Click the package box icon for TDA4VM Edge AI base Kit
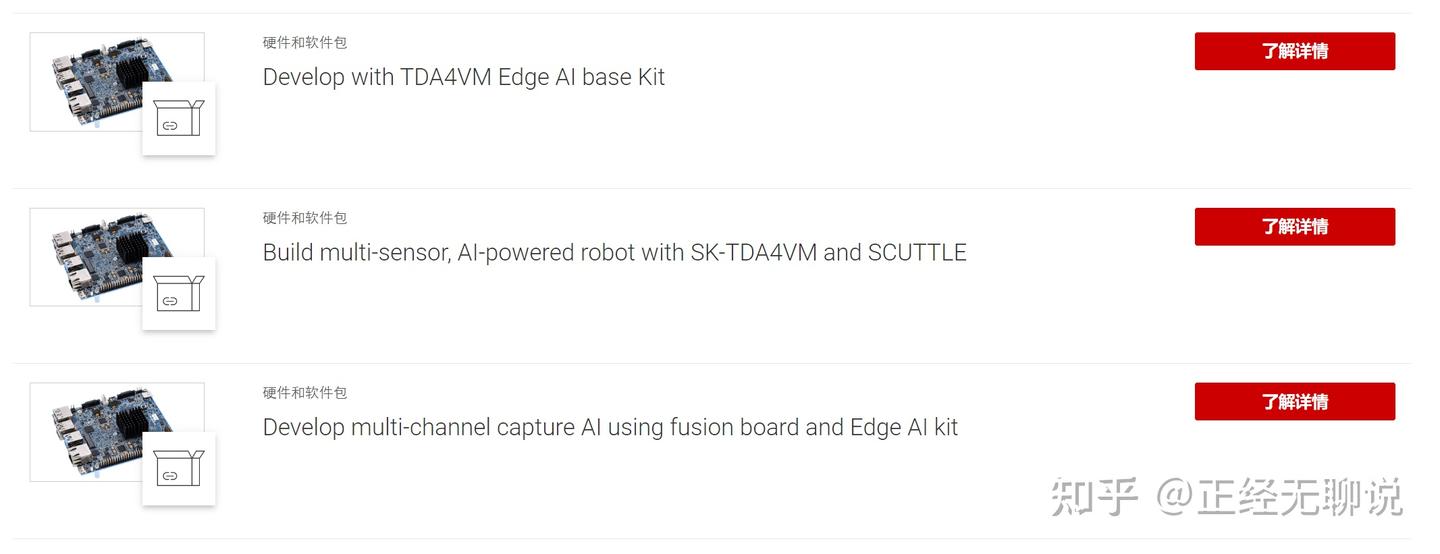 point(179,118)
